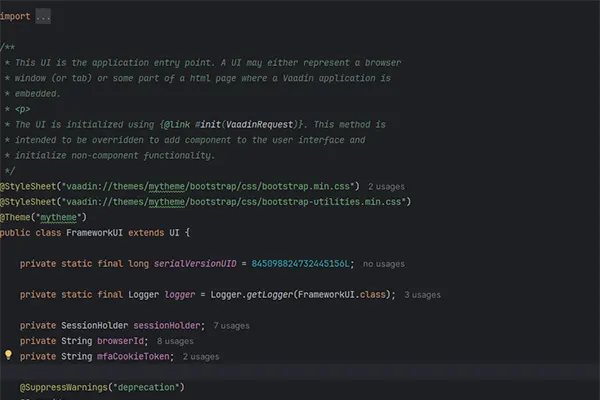Place cursor on empty highlighted current line

pos(300,372)
